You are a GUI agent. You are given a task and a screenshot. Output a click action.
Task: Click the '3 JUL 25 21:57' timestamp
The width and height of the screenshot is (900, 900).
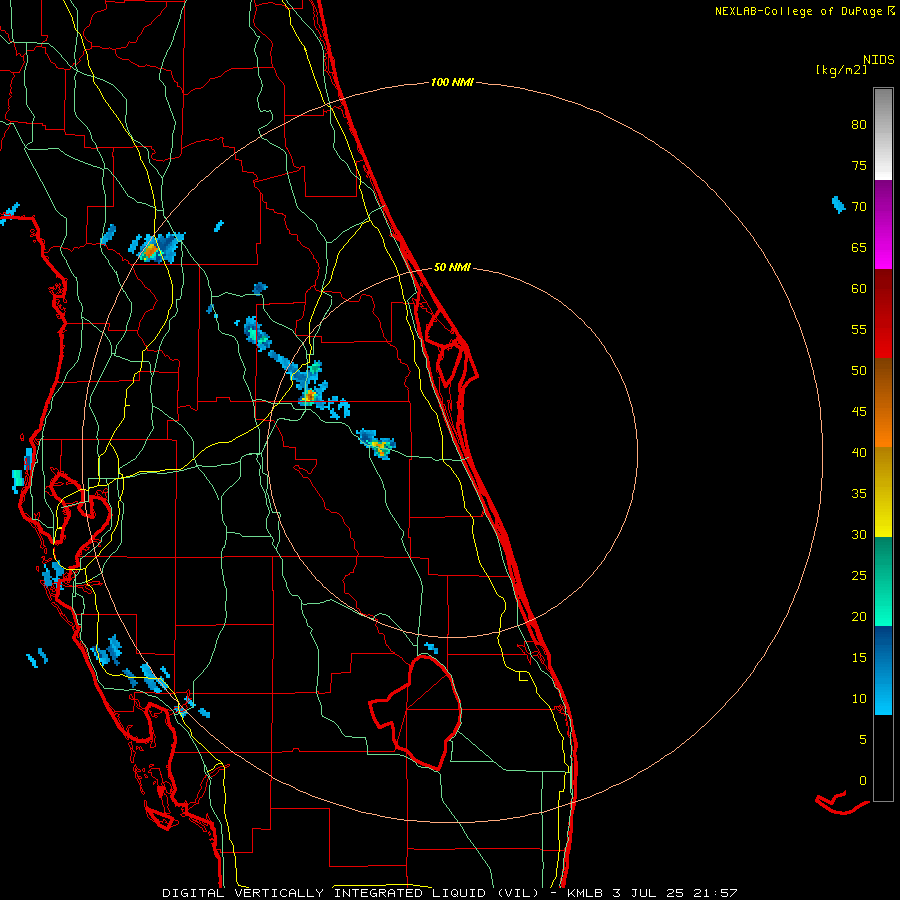(x=676, y=893)
